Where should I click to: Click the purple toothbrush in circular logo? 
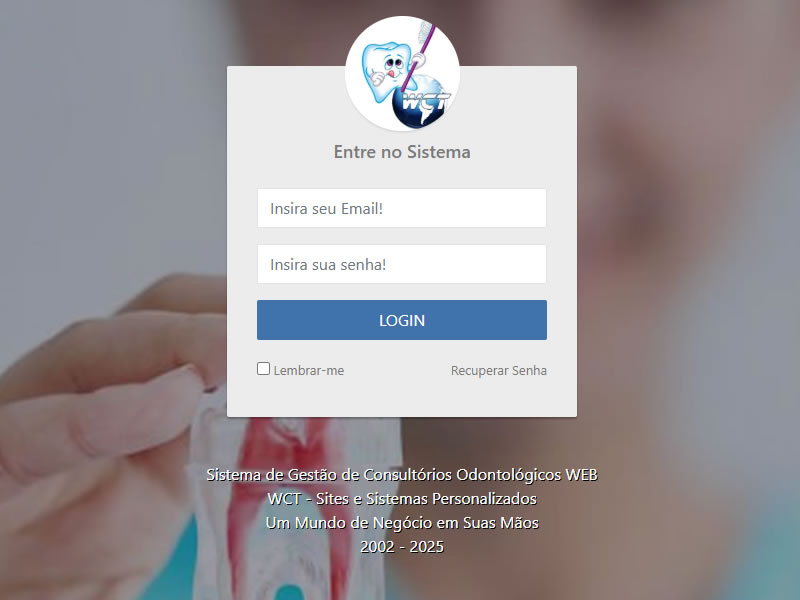pyautogui.click(x=418, y=54)
